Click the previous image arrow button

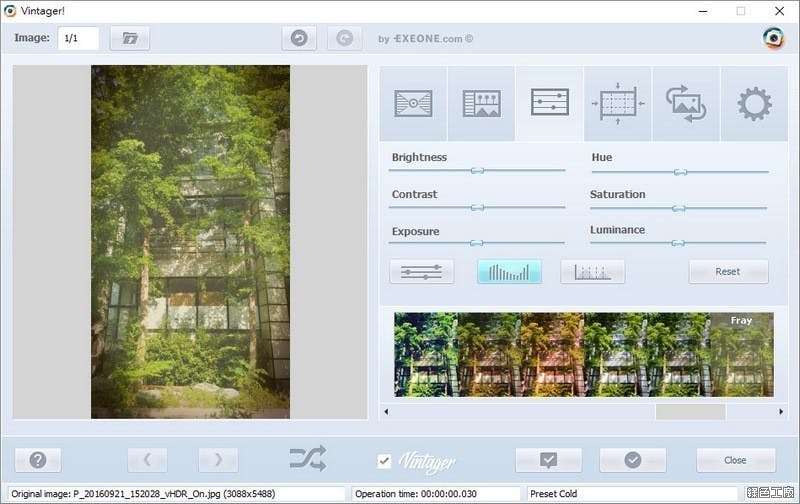coord(147,460)
